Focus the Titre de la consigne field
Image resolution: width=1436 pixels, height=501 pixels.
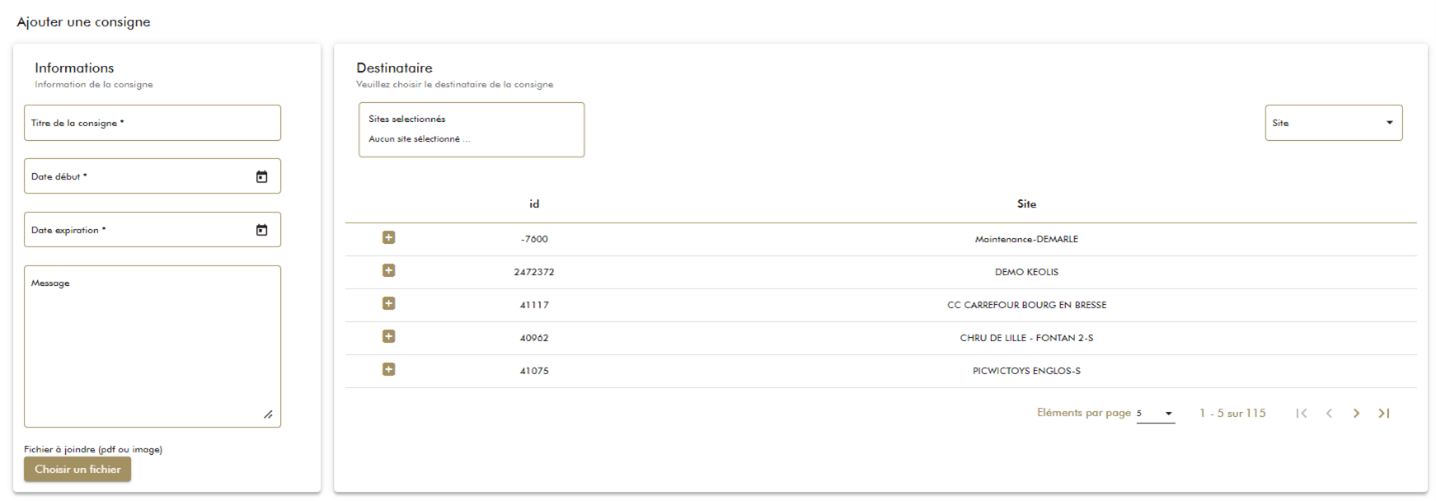tap(152, 123)
